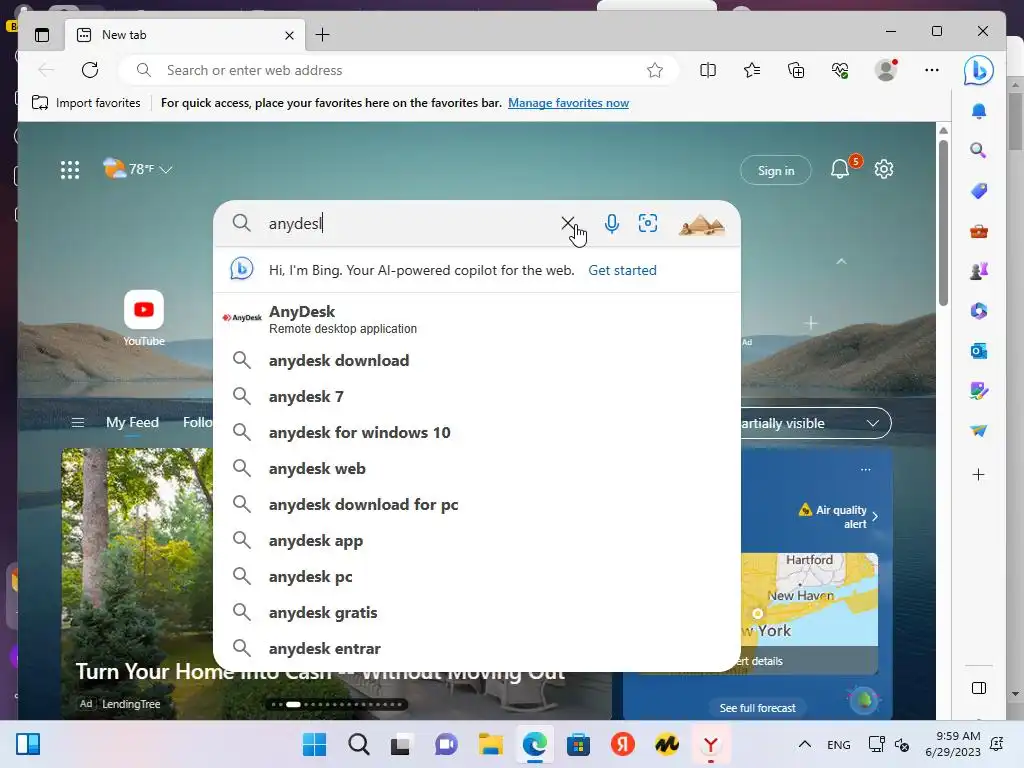Collapse quick links with up chevron
1024x768 pixels.
click(x=841, y=261)
